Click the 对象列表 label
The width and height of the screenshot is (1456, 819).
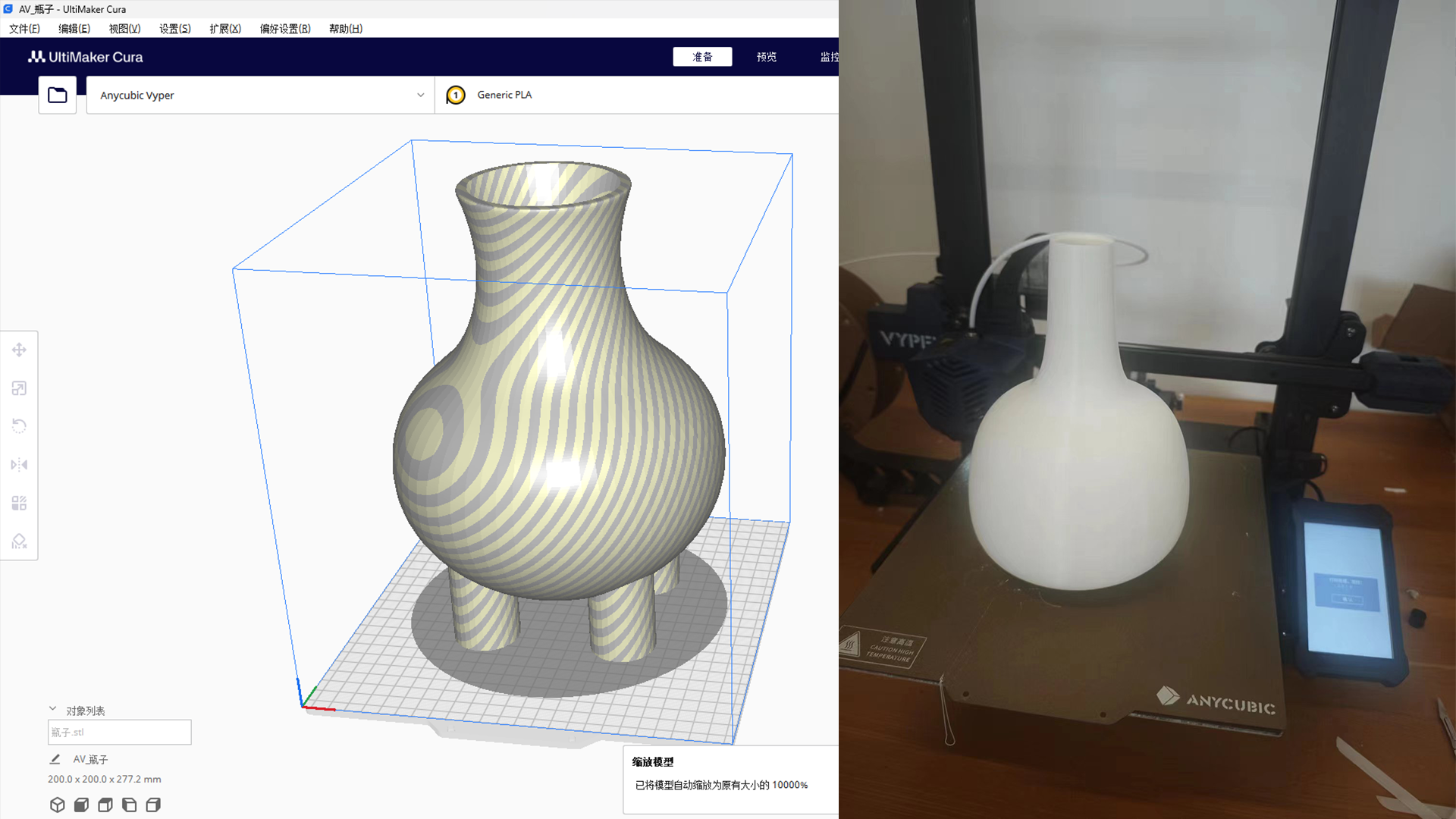point(86,711)
